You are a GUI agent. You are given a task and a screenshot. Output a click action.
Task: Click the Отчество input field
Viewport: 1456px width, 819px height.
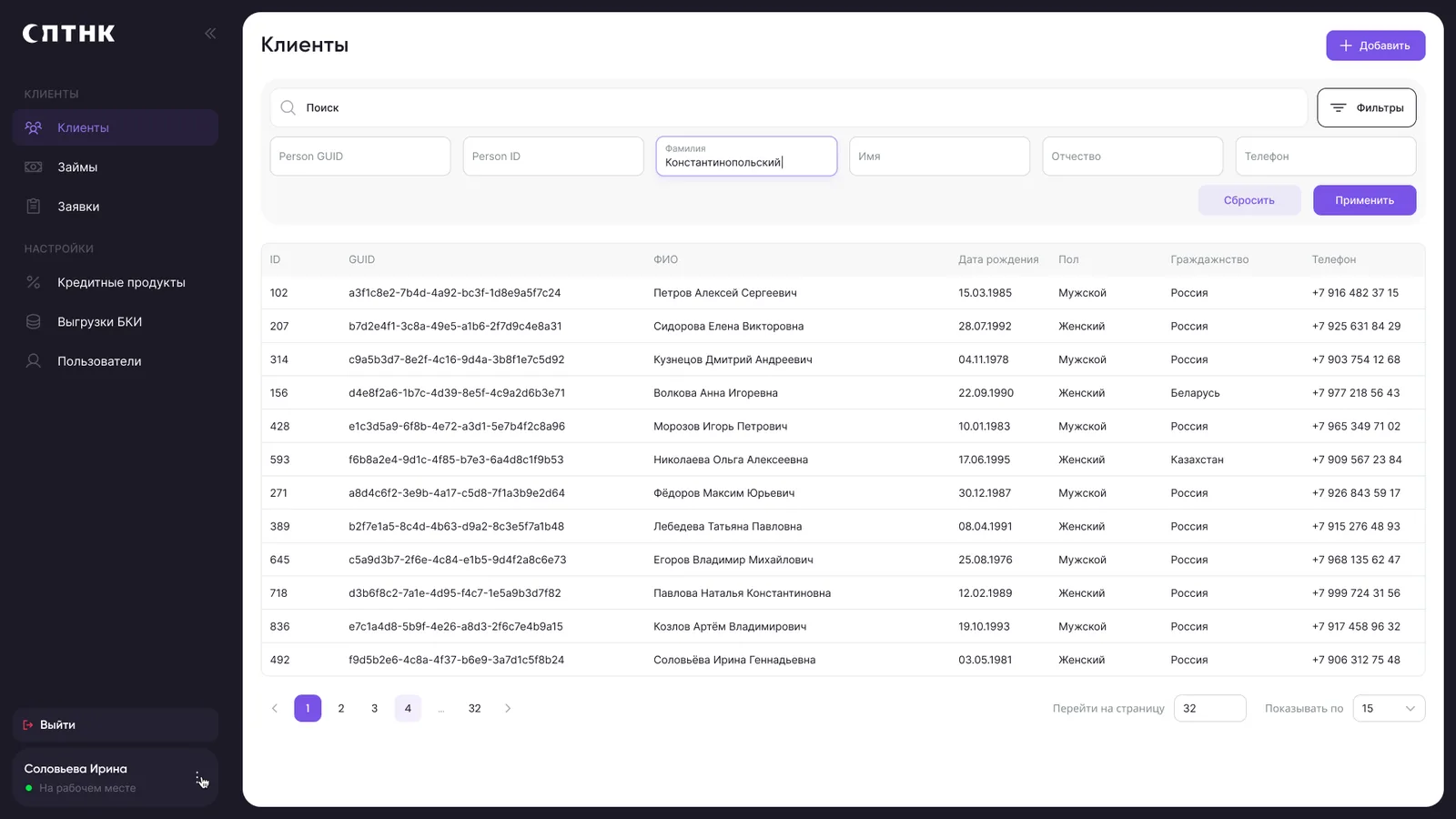[1132, 157]
